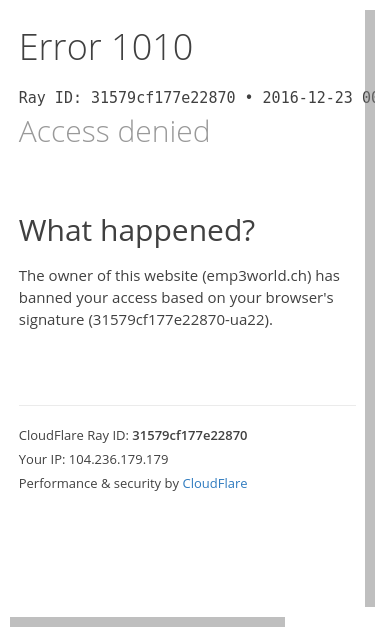
Task: Click the Ray ID line below heading
Action: coord(197,98)
